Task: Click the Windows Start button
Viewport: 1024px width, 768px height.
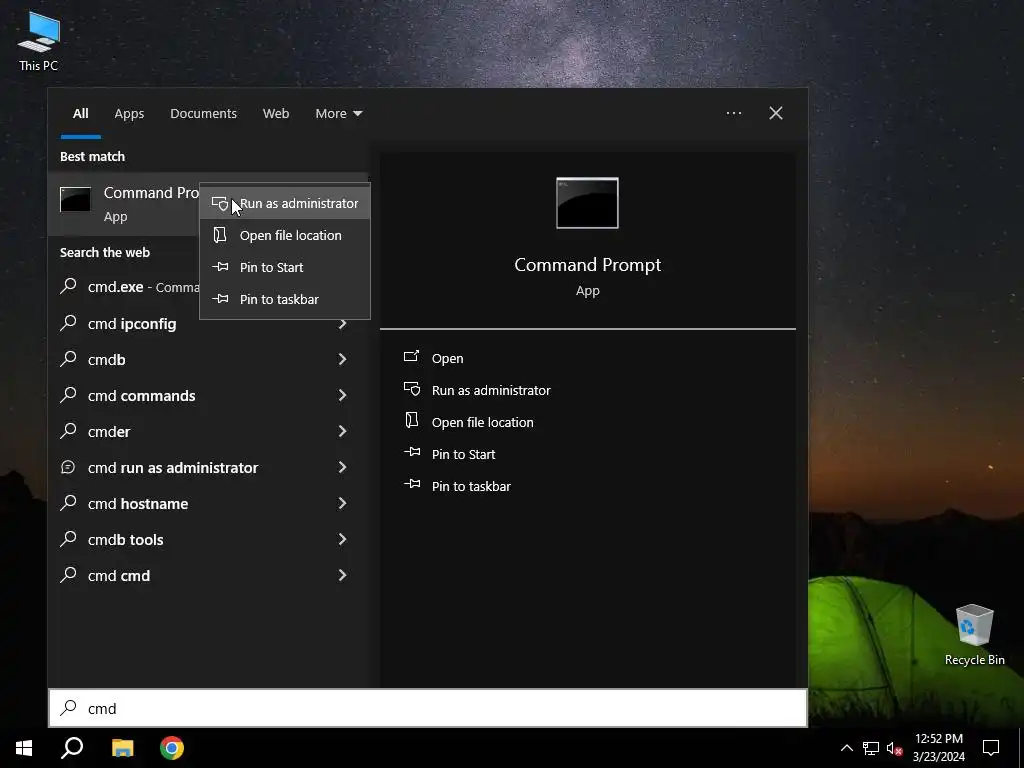Action: 24,748
